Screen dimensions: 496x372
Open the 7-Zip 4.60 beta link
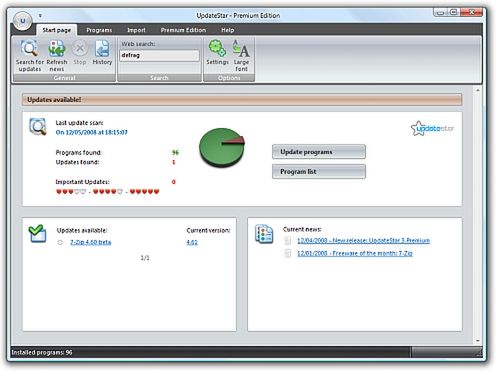(91, 242)
